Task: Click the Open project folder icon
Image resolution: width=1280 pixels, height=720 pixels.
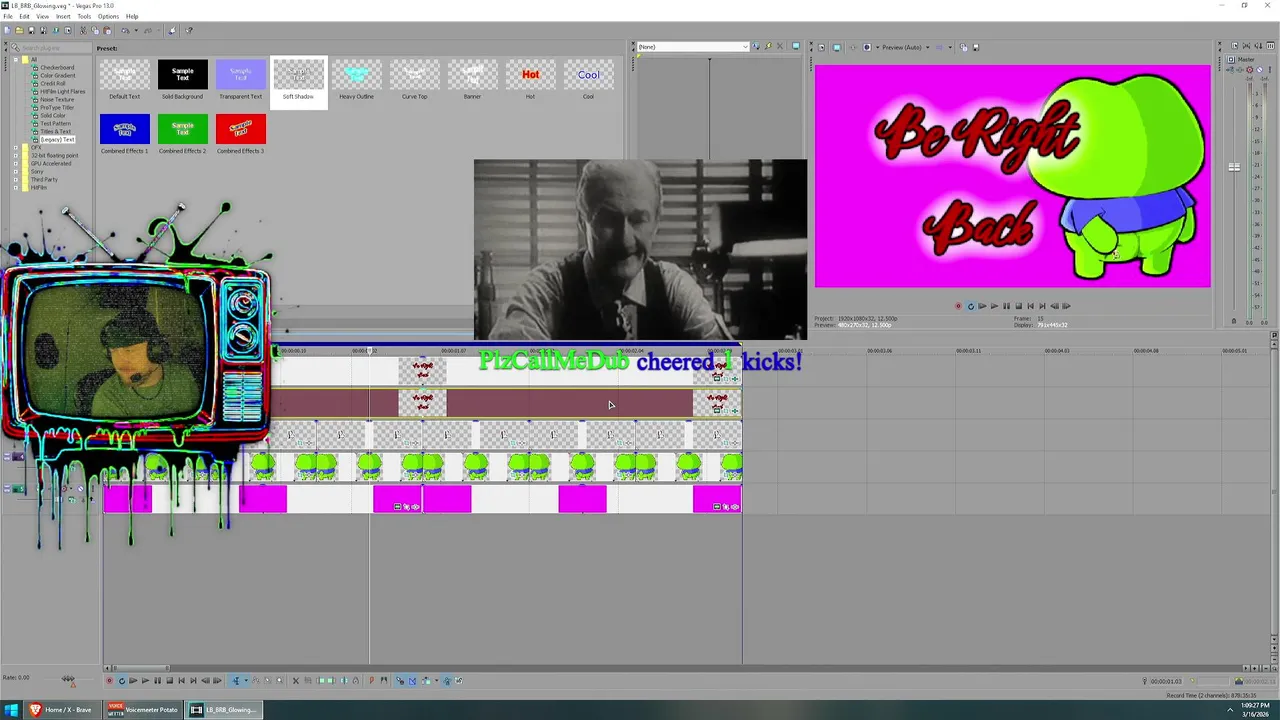Action: click(19, 30)
